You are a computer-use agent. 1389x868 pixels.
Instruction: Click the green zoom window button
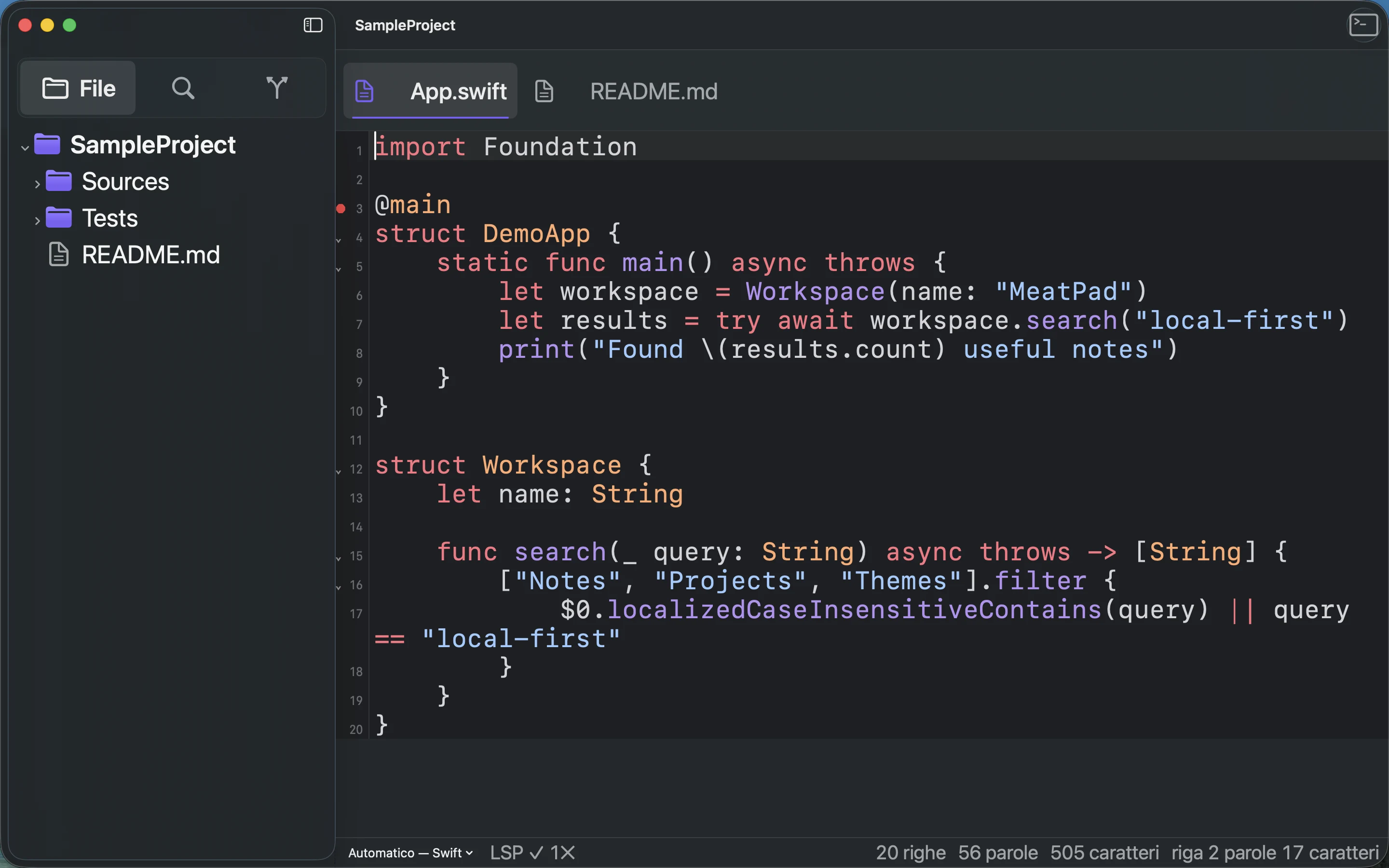click(69, 25)
